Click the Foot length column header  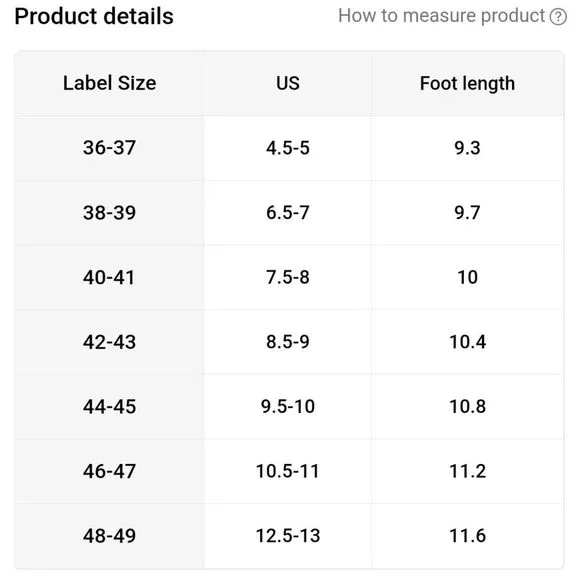468,83
